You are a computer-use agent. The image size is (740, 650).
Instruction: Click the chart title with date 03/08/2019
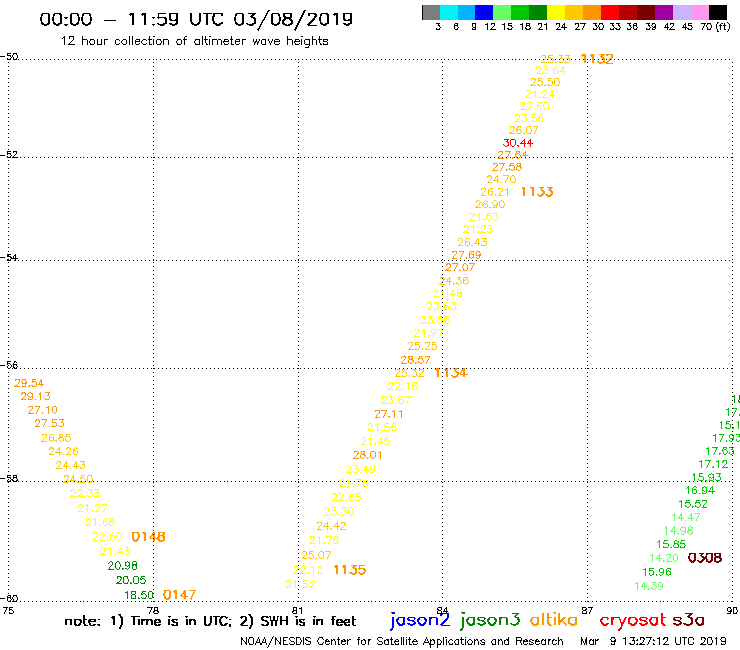(x=196, y=19)
